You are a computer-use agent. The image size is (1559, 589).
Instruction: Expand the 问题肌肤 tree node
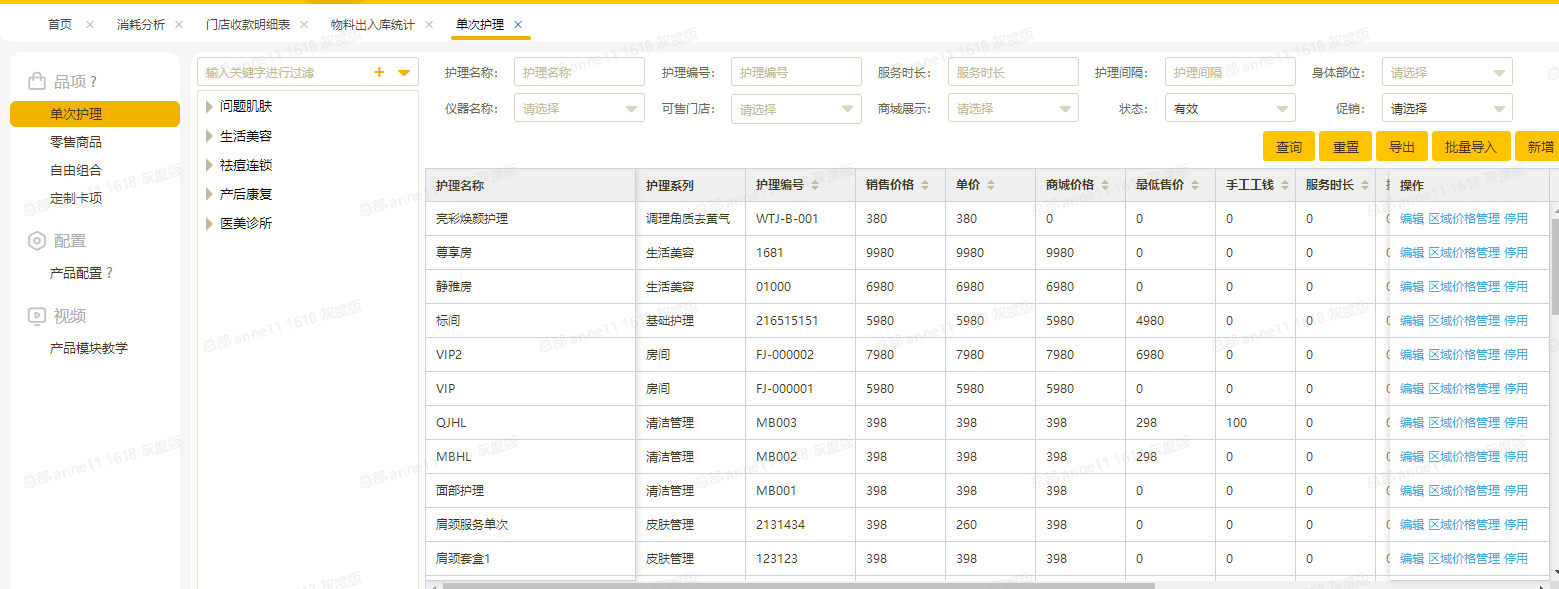tap(209, 106)
